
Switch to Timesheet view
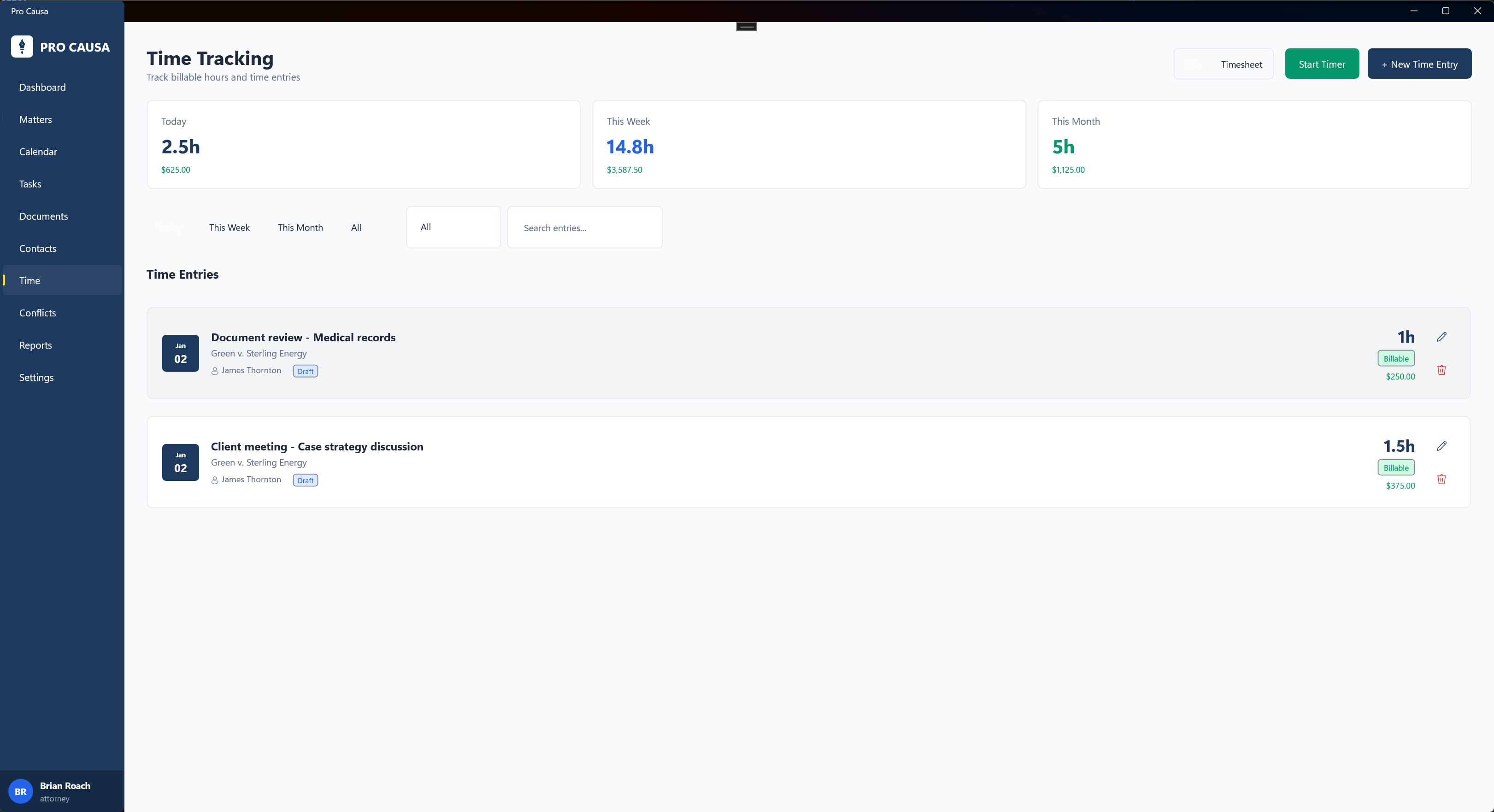[x=1241, y=64]
